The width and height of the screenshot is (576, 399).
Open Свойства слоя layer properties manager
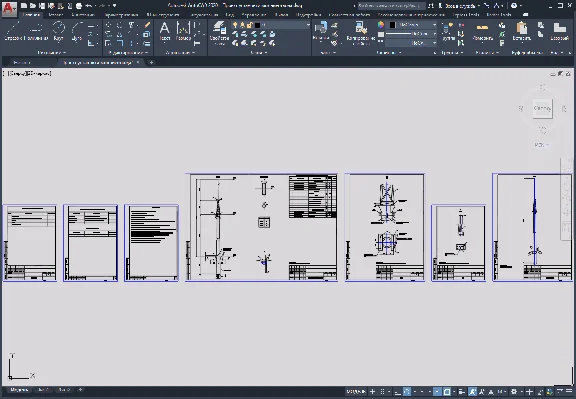pos(219,33)
